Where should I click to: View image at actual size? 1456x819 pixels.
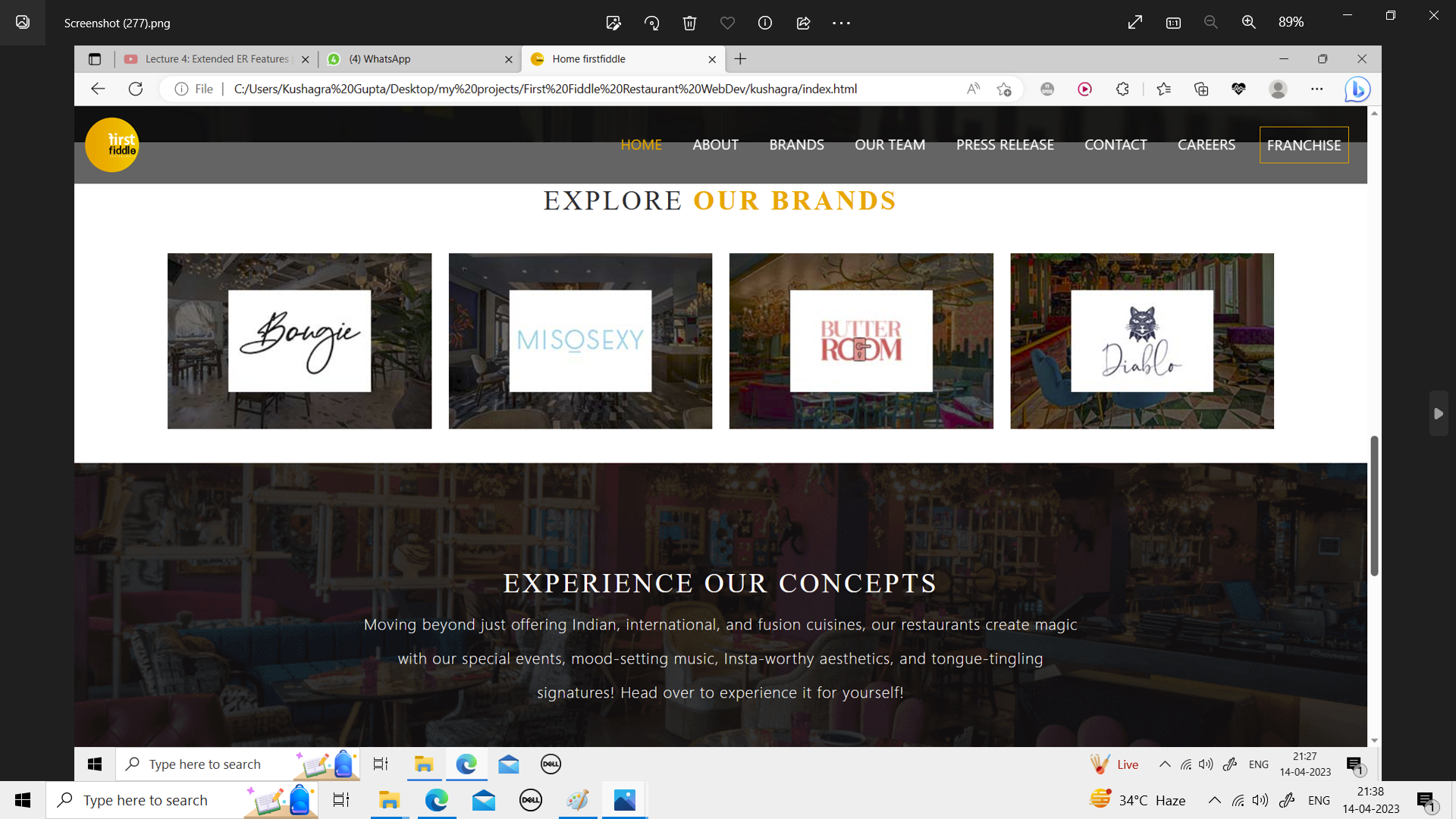[1172, 23]
